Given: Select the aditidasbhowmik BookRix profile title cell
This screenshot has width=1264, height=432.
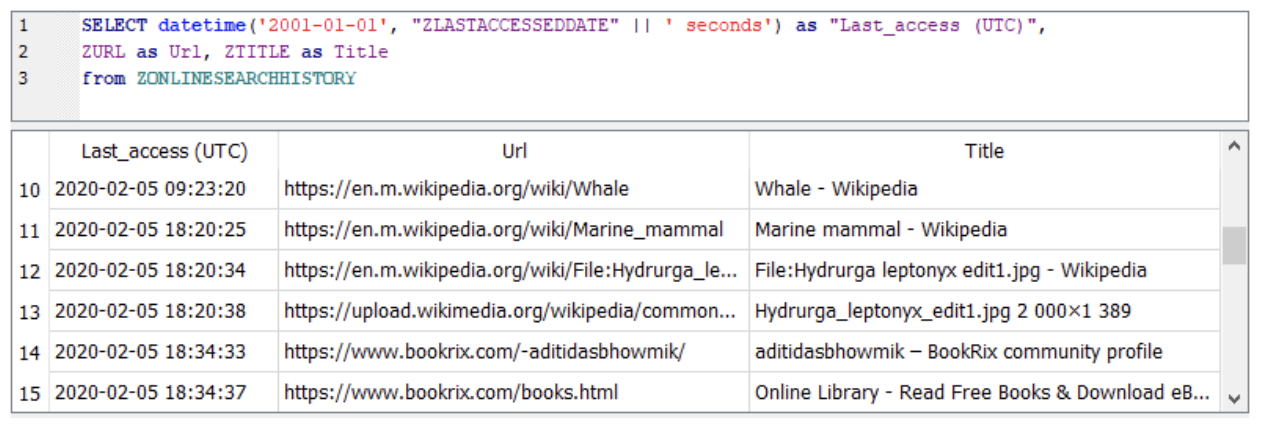Looking at the screenshot, I should tap(984, 352).
